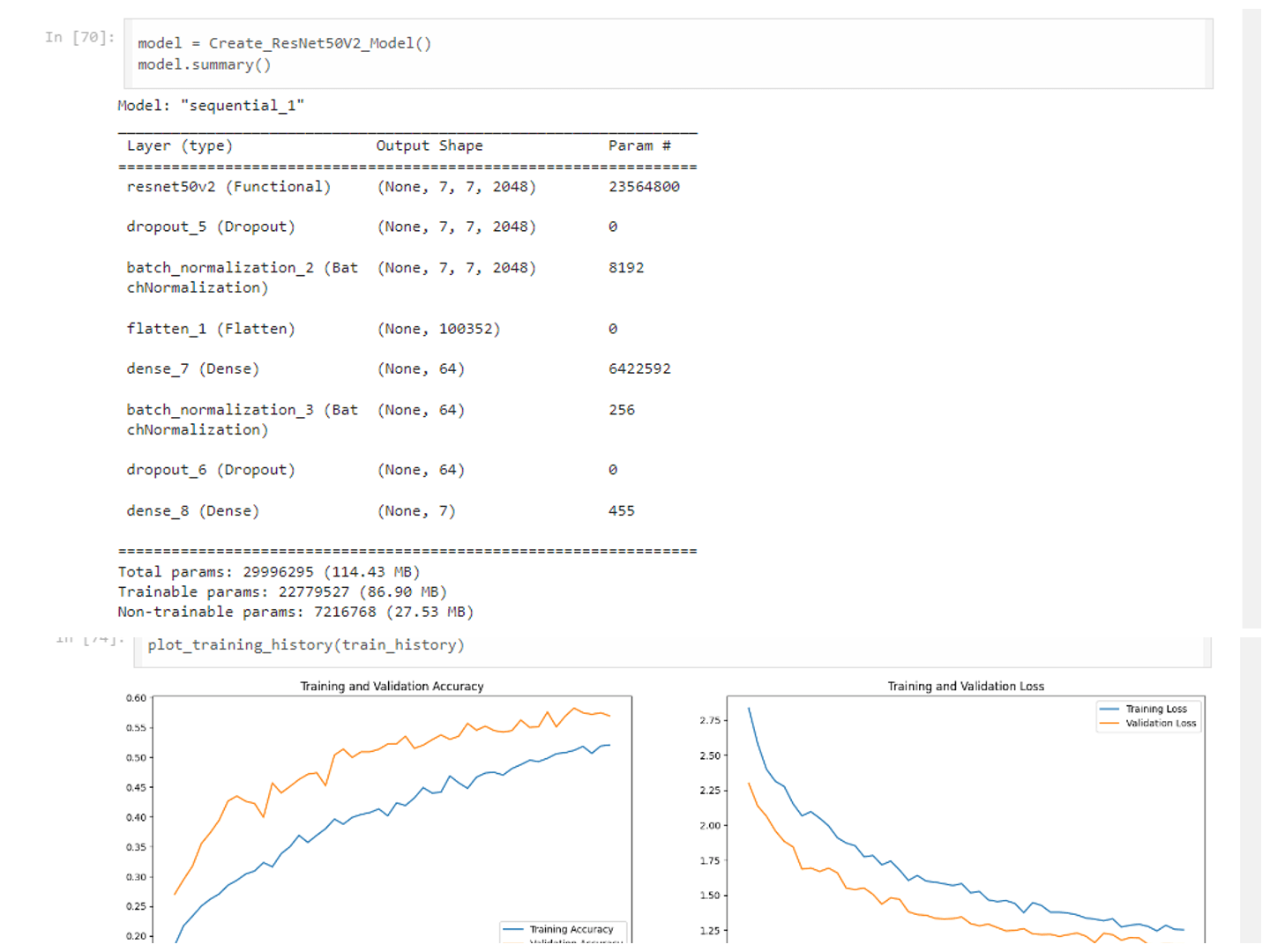Image resolution: width=1270 pixels, height=952 pixels.
Task: Click the model = Create_ResNet50V2_Model() code line
Action: tap(284, 43)
